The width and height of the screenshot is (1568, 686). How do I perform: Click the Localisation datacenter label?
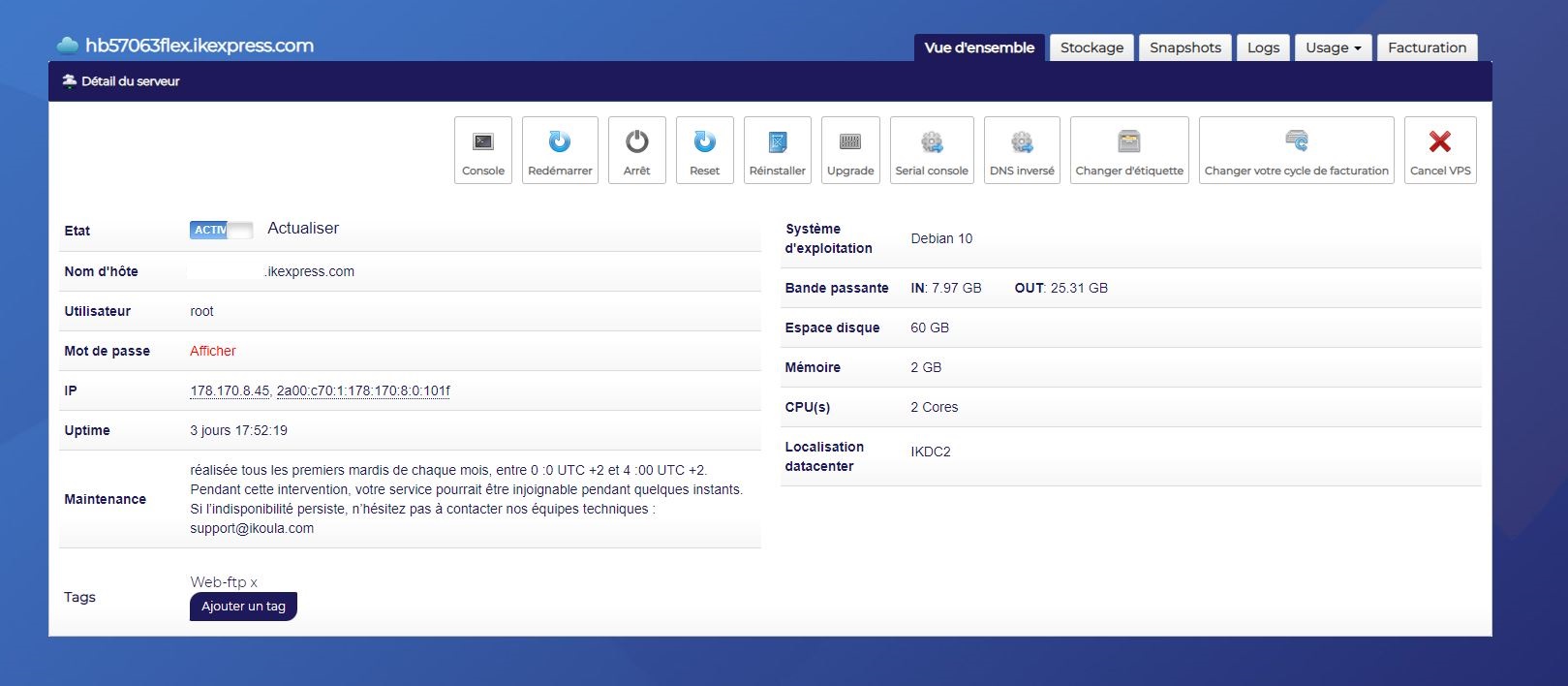824,456
